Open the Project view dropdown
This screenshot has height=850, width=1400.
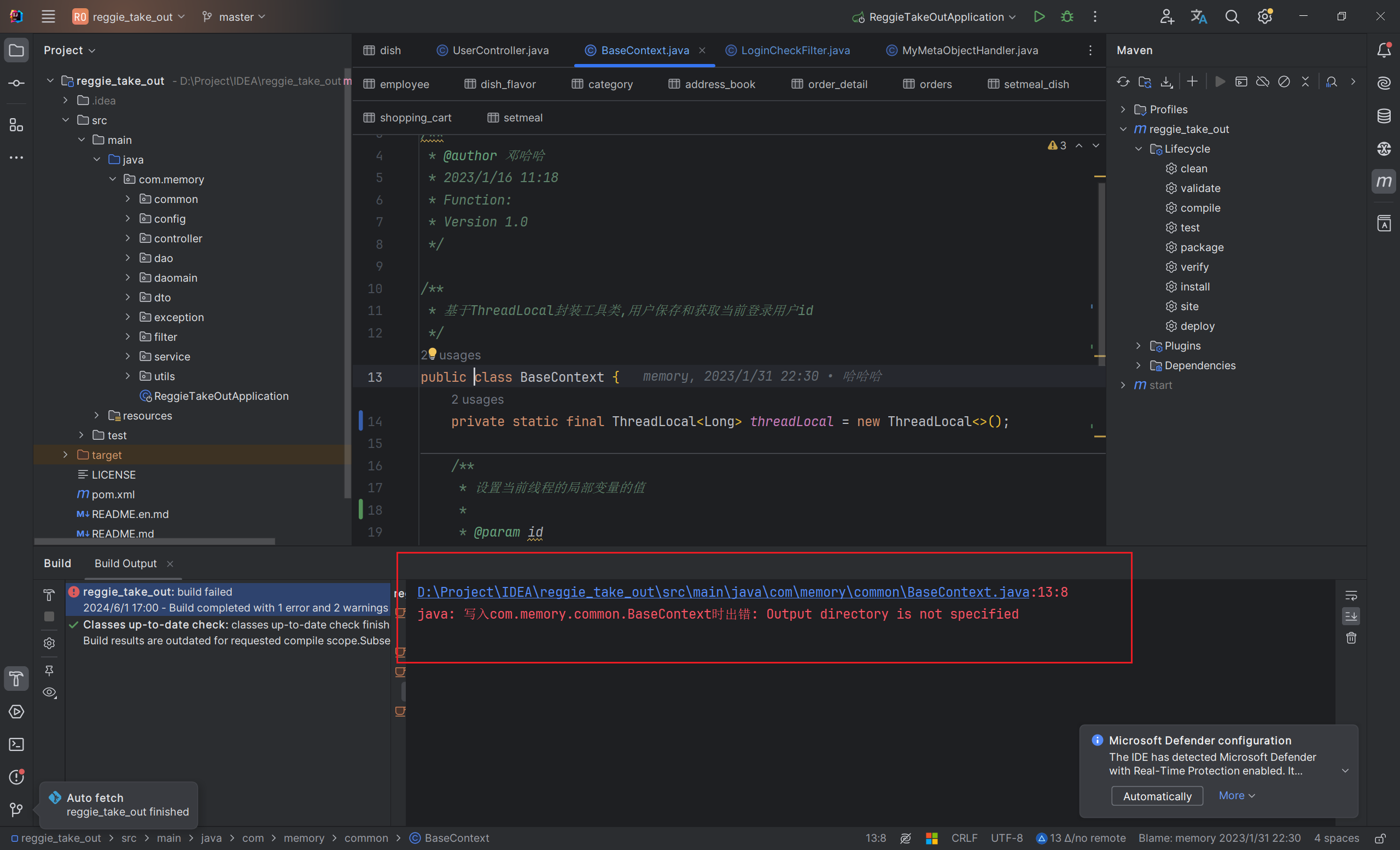click(69, 50)
